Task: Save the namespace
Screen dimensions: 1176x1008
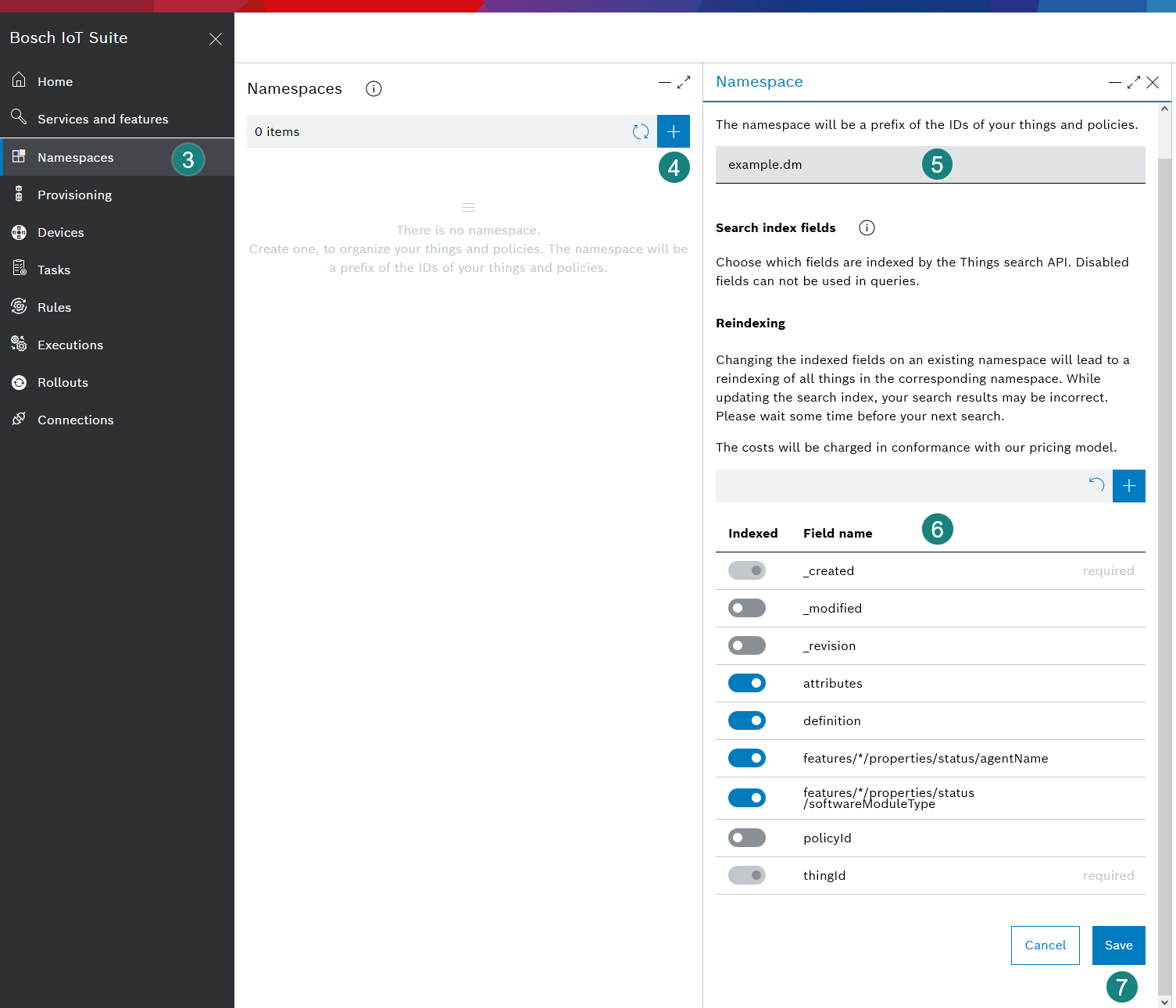Action: tap(1119, 945)
